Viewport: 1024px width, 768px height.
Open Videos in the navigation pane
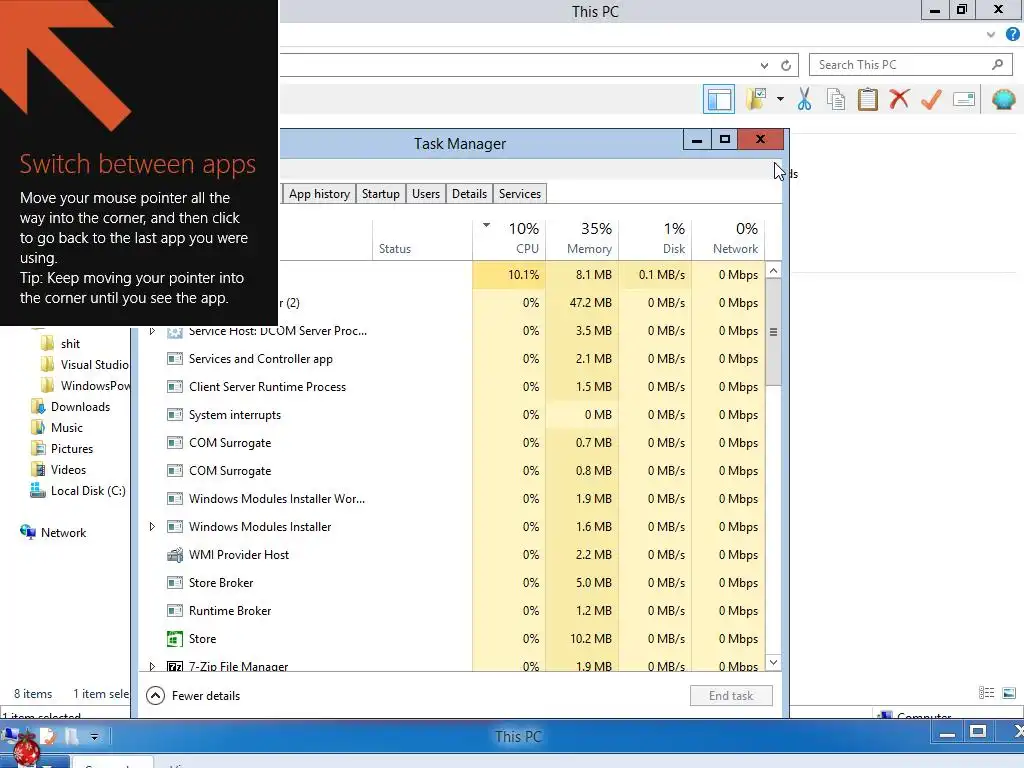click(x=59, y=470)
